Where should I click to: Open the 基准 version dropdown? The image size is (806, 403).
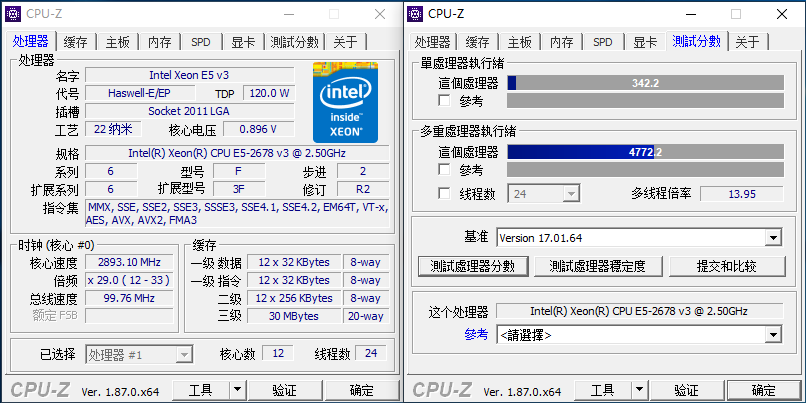tap(772, 238)
